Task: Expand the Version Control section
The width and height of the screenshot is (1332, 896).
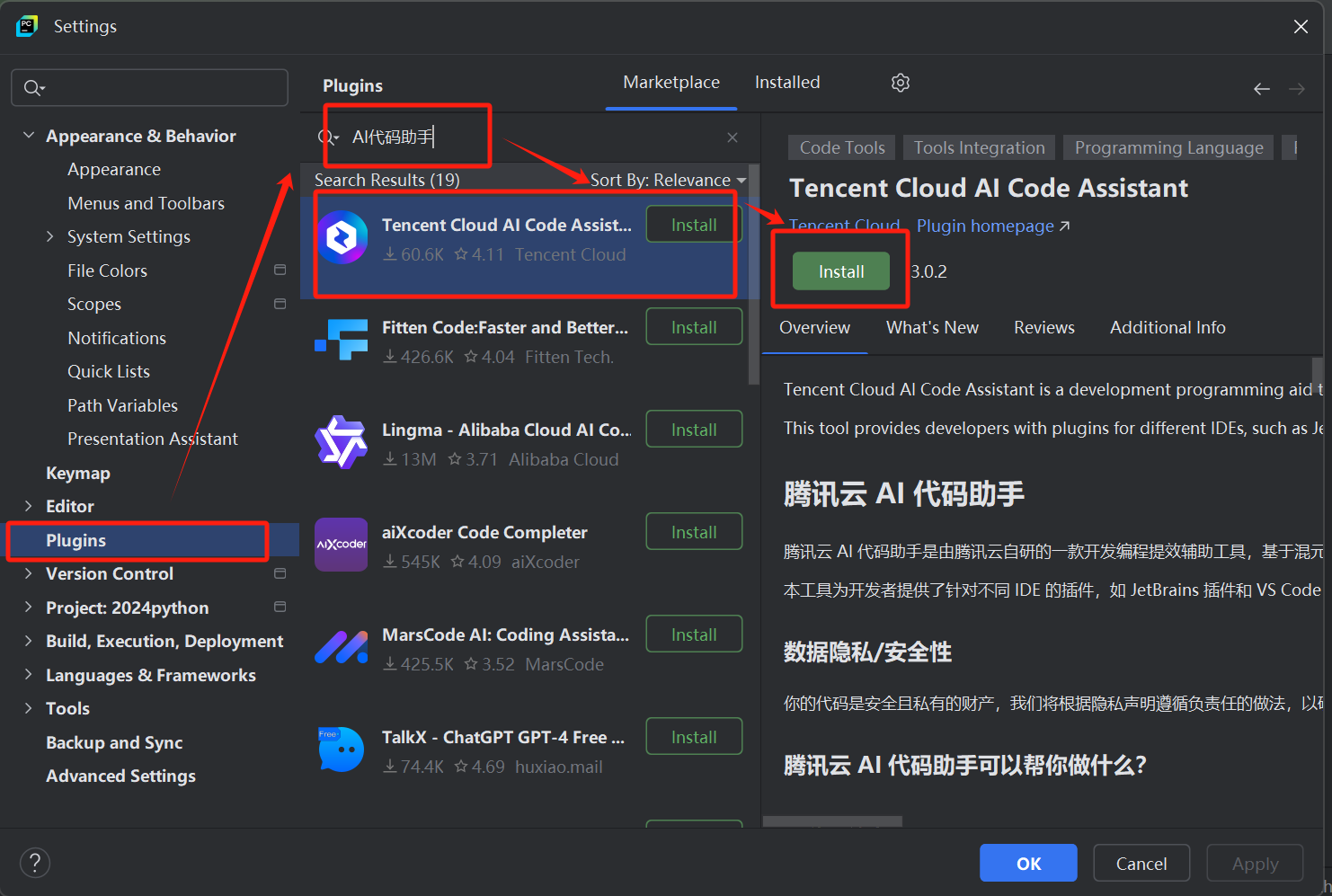Action: pyautogui.click(x=29, y=573)
